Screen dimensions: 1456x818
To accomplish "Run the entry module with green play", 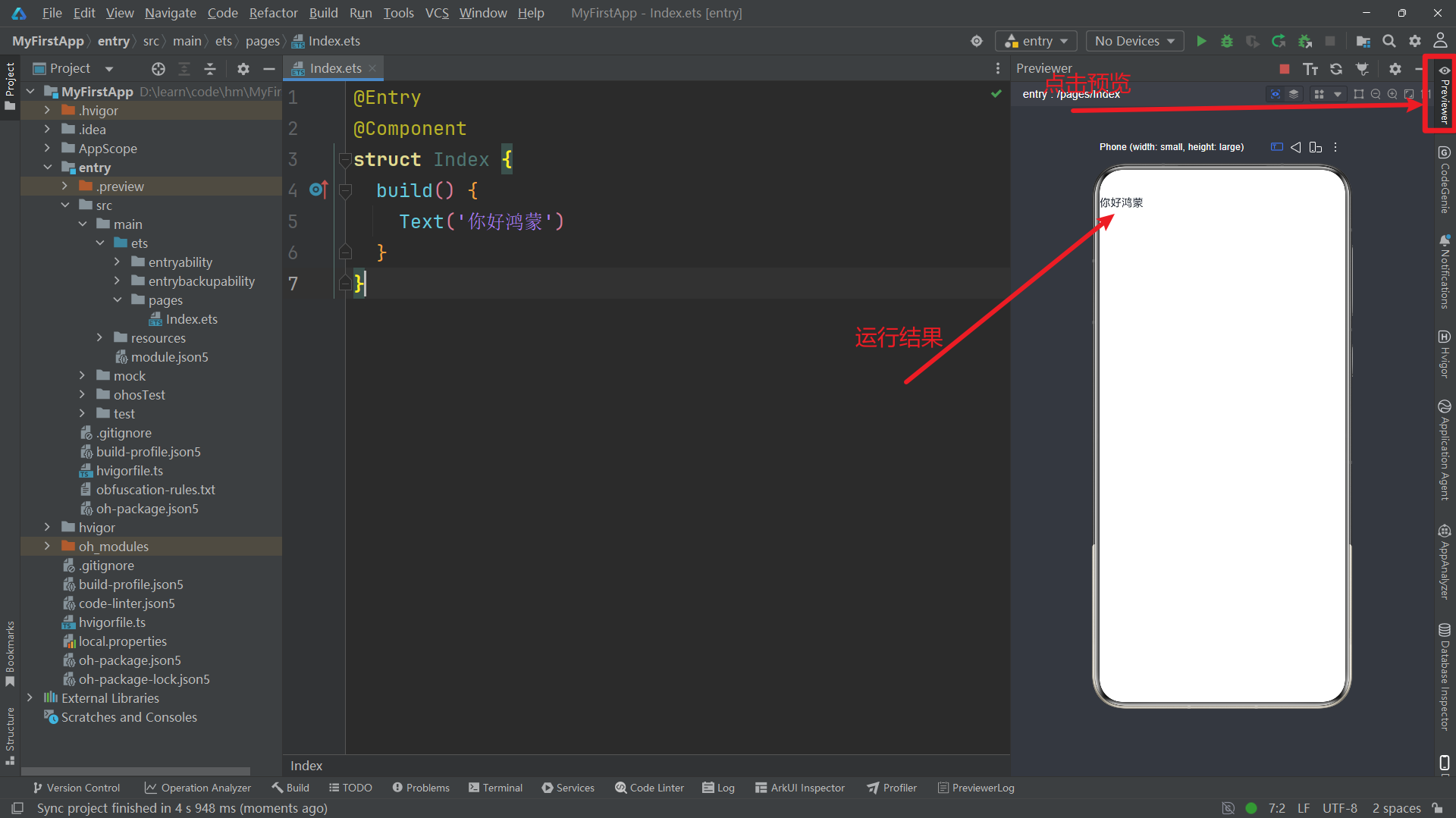I will (1201, 41).
